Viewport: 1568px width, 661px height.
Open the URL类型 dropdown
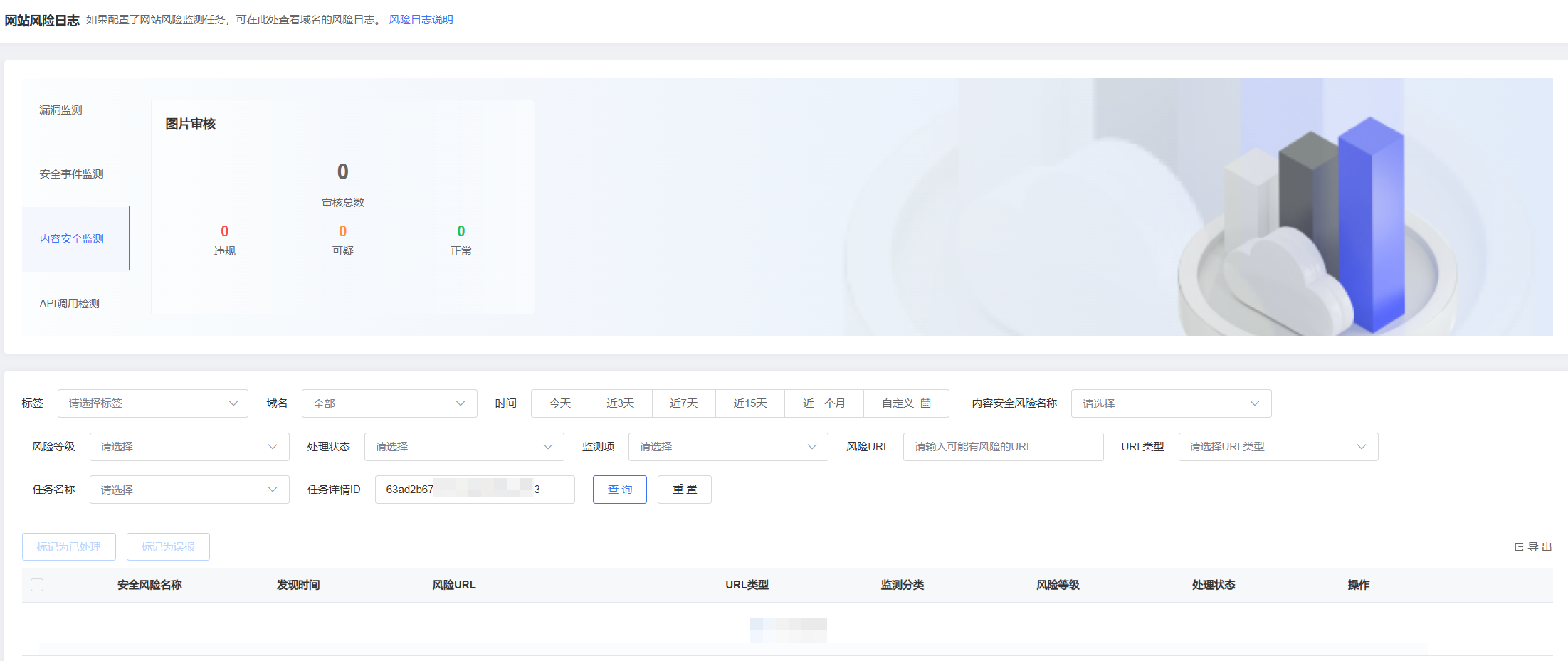[1278, 447]
